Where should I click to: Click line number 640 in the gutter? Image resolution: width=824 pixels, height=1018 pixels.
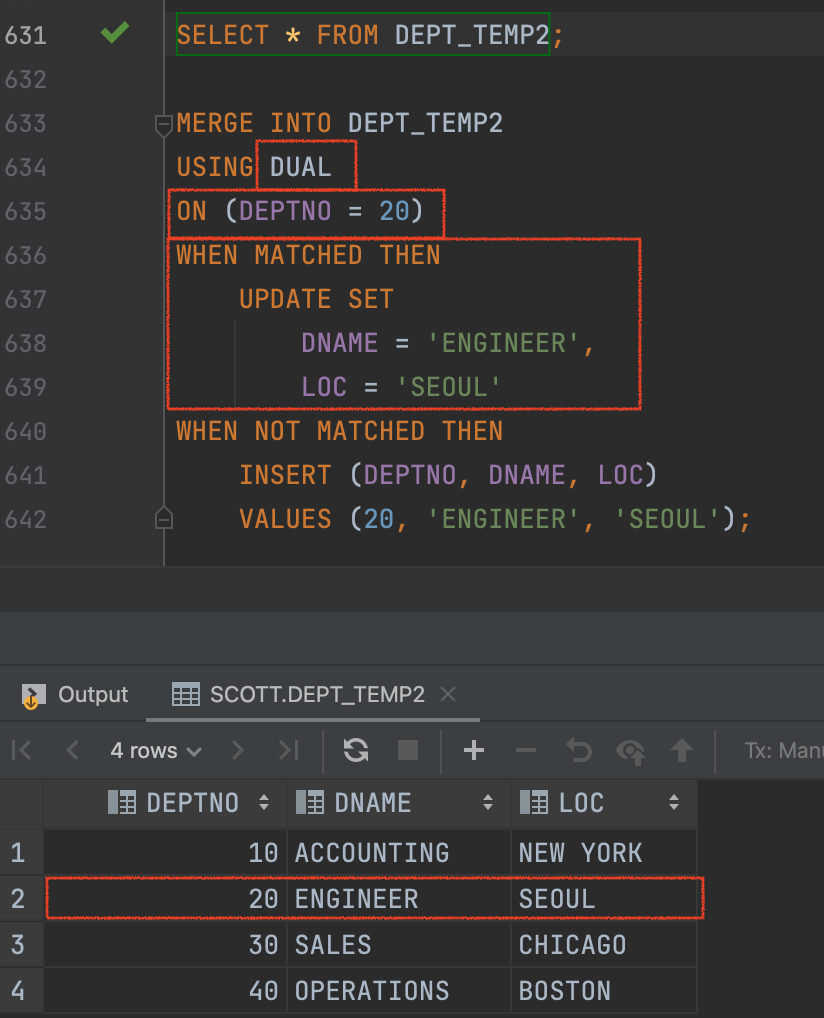[x=25, y=432]
